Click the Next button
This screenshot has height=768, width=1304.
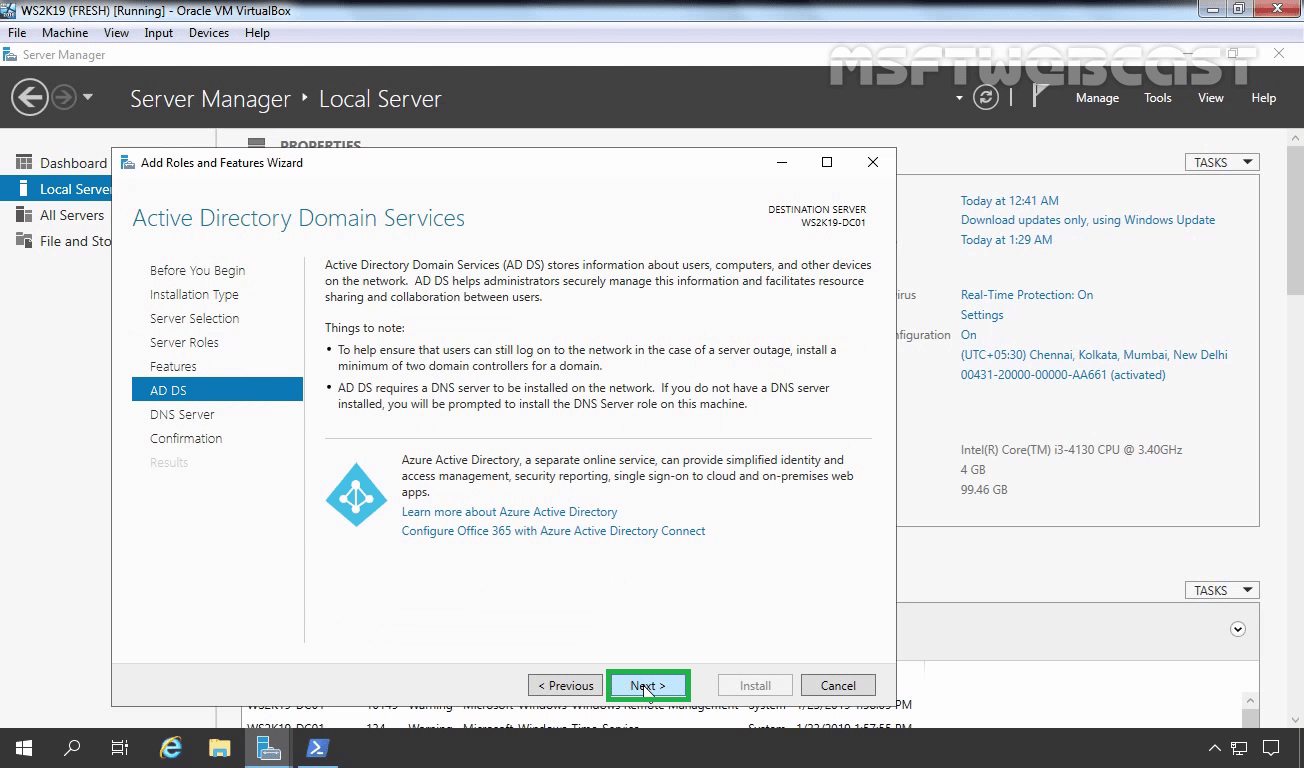[648, 686]
